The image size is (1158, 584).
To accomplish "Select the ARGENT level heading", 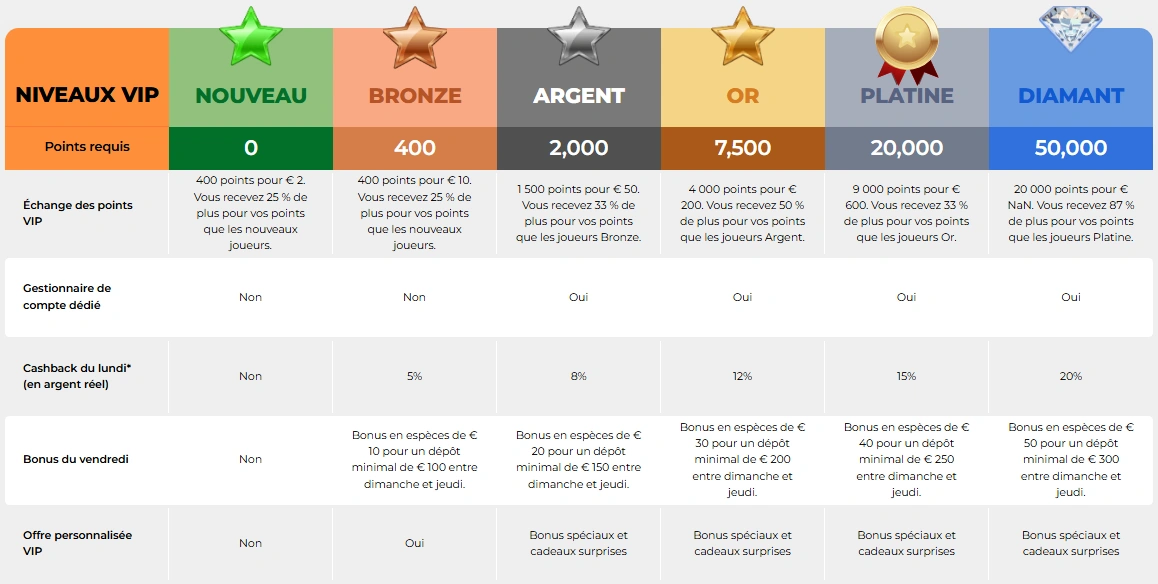I will [579, 96].
